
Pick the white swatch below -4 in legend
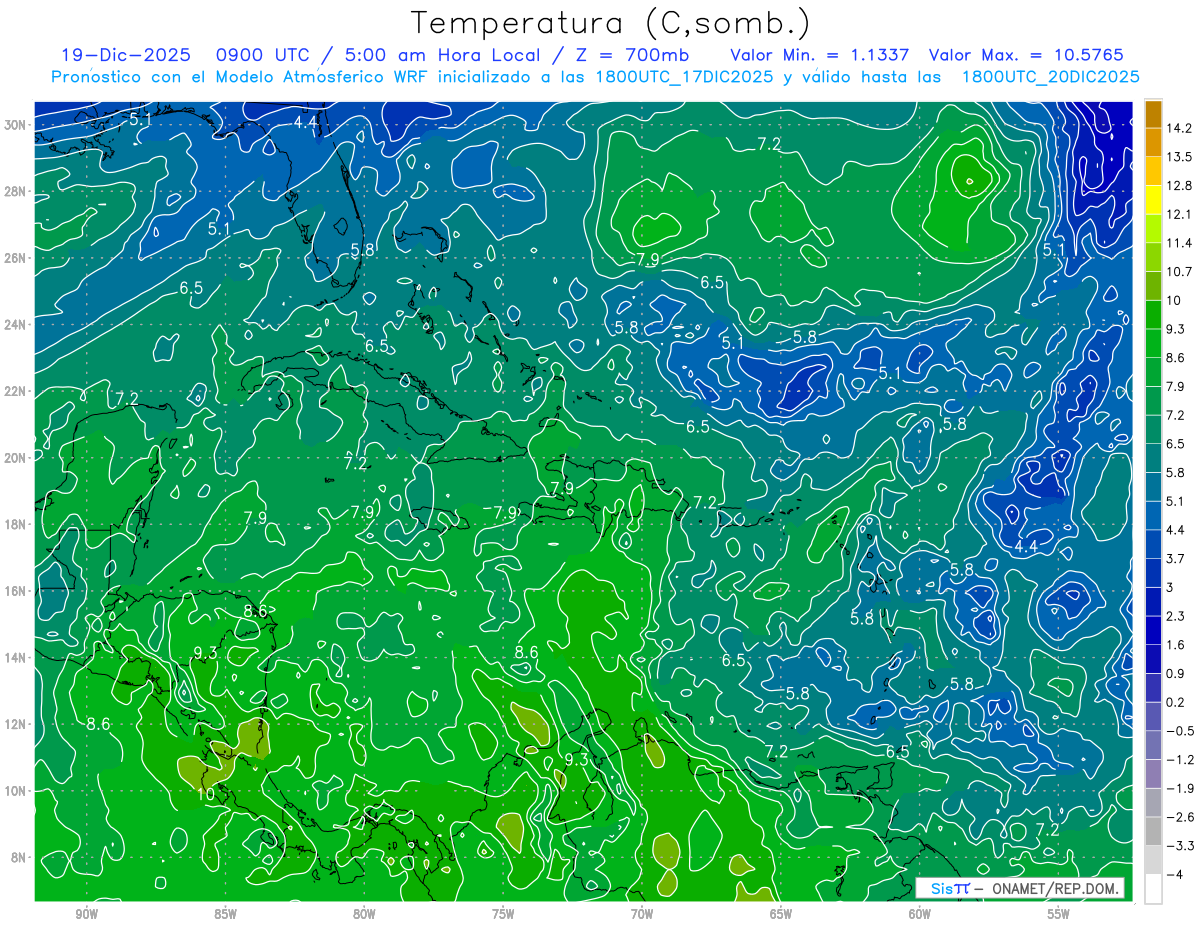1153,888
